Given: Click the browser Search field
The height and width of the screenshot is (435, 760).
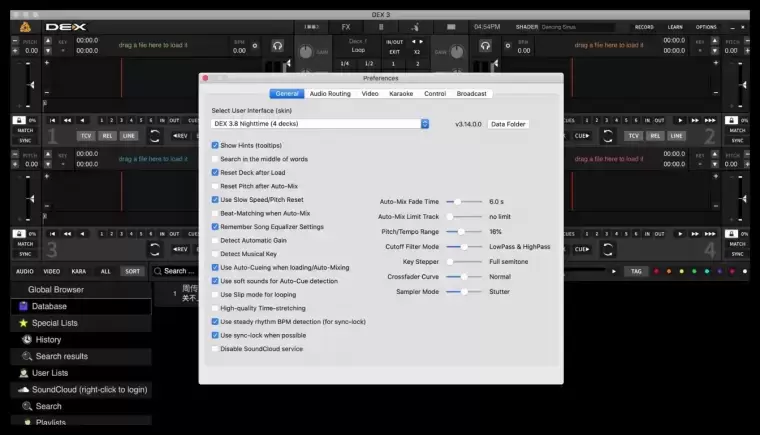Looking at the screenshot, I should (x=174, y=271).
